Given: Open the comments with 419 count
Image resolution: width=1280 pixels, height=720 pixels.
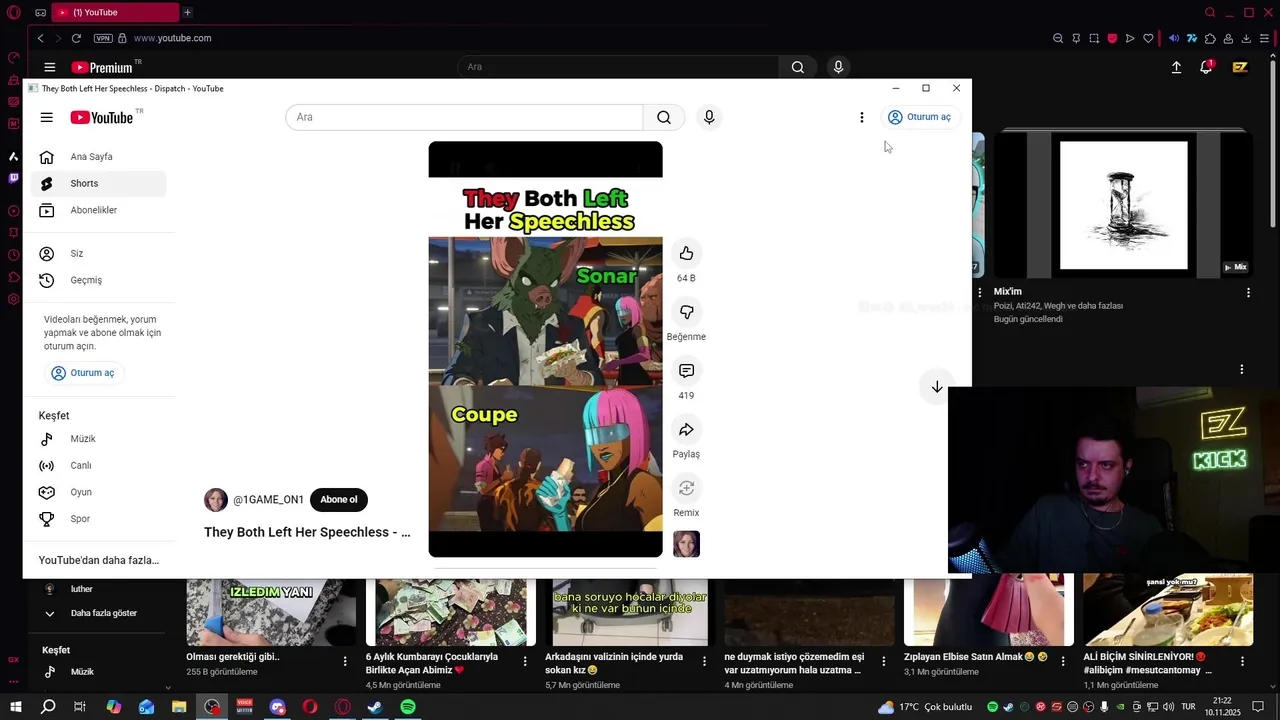Looking at the screenshot, I should tap(686, 371).
